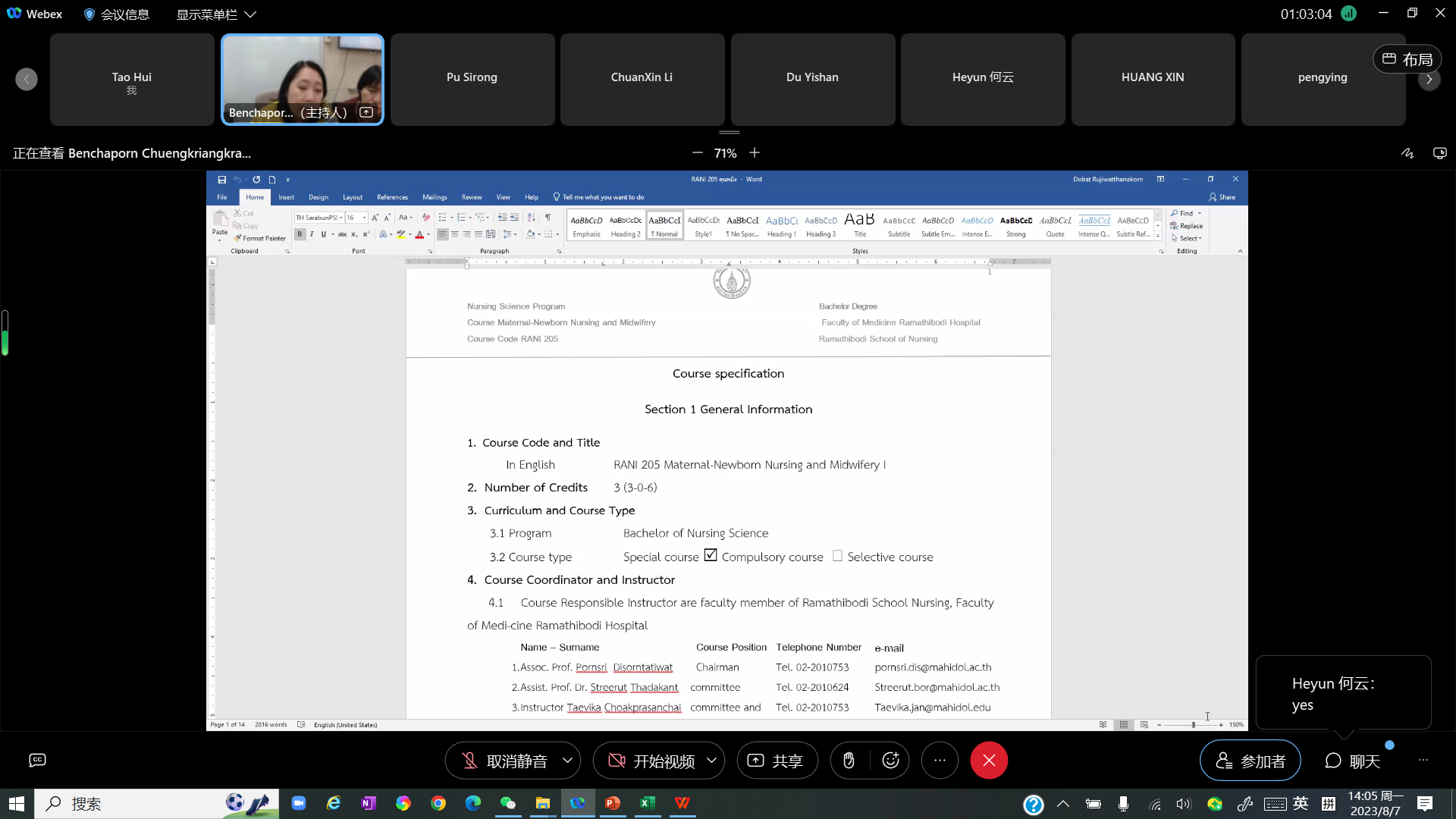Image resolution: width=1456 pixels, height=819 pixels.
Task: Open panel options ellipsis beside 聊天
Action: coord(1423,761)
